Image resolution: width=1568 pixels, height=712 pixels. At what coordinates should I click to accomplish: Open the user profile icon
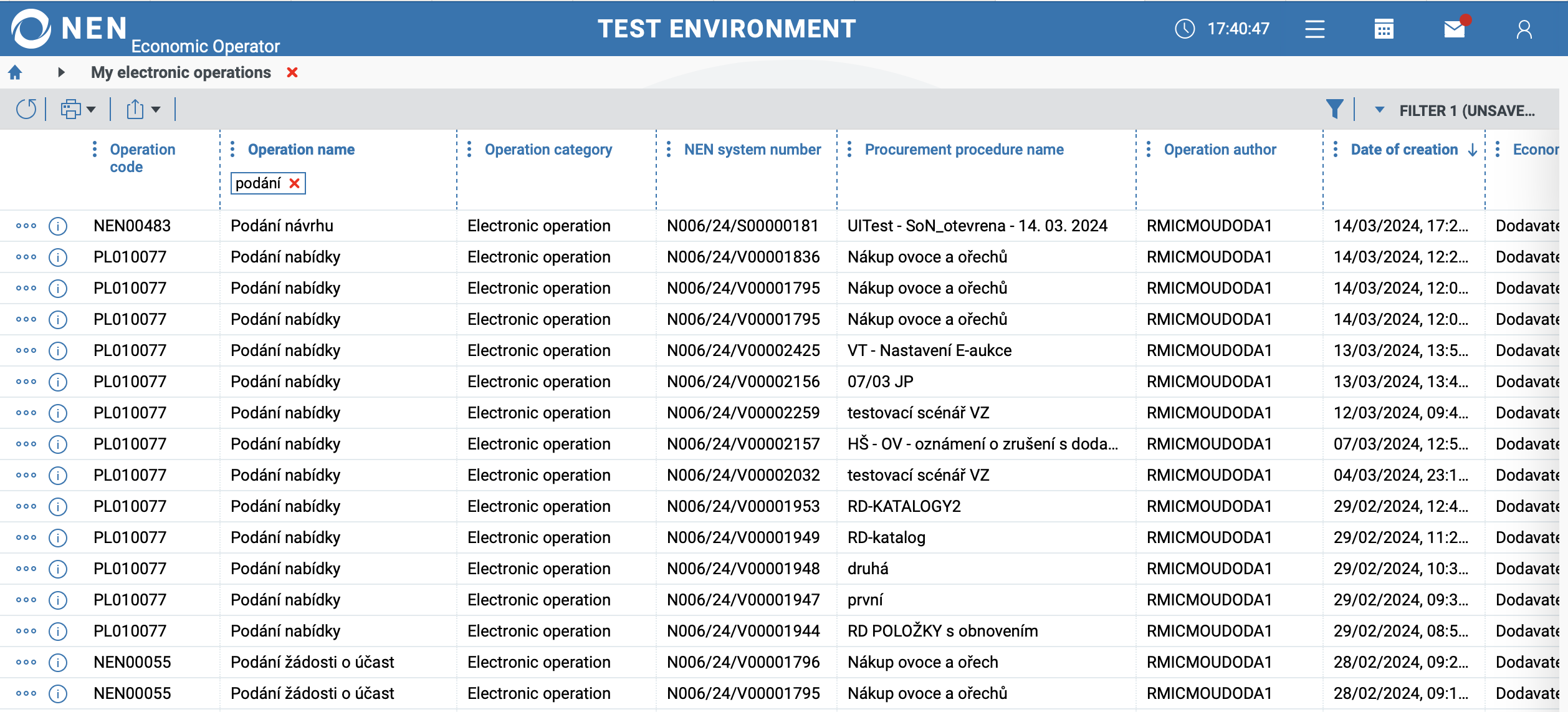click(1524, 29)
